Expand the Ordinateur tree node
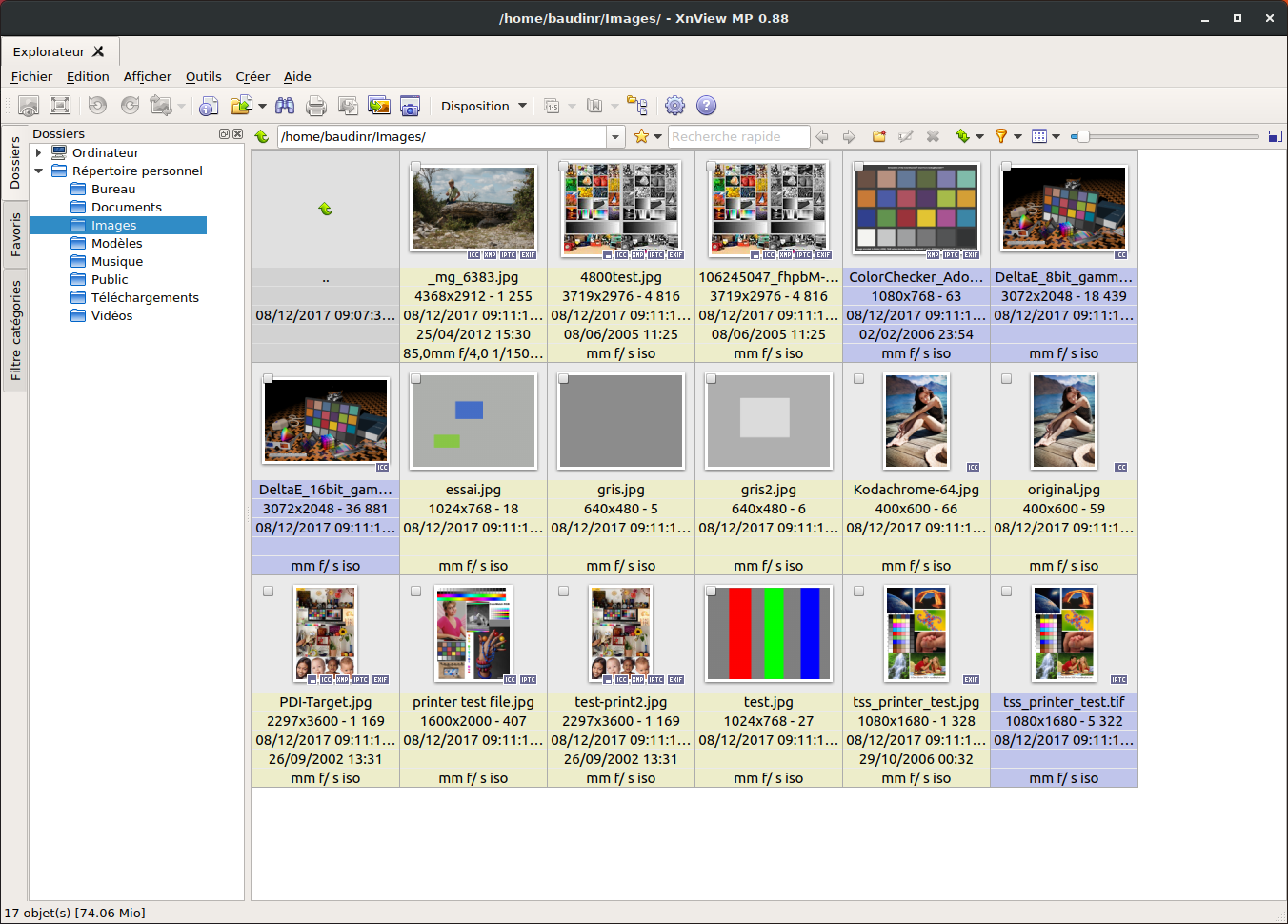 (x=38, y=152)
